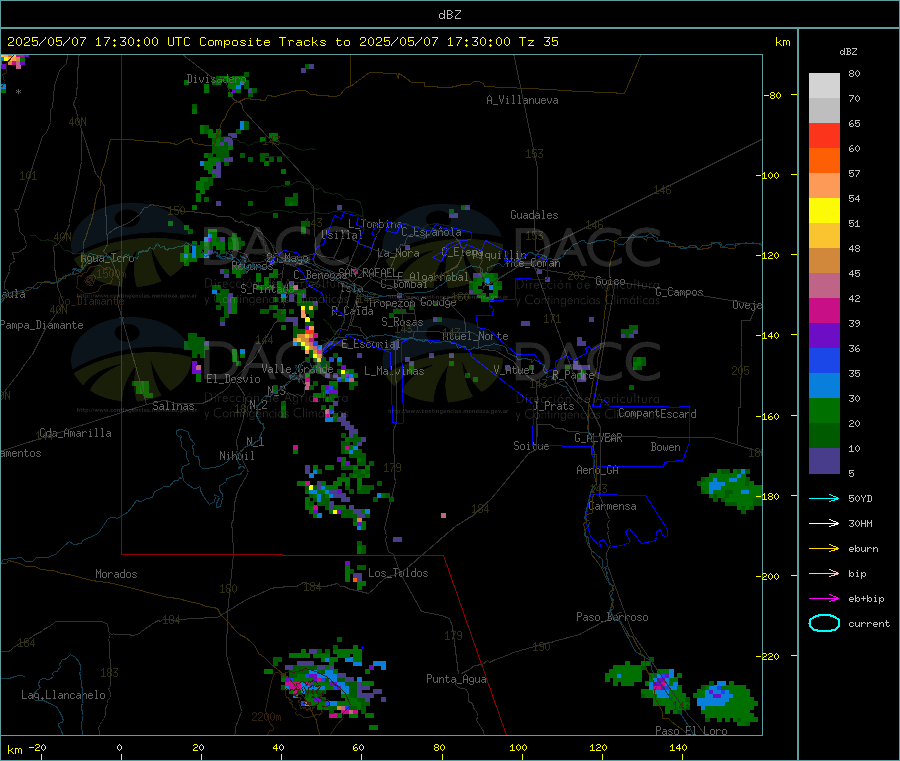Click the Soitue map label
900x761 pixels.
click(x=531, y=446)
